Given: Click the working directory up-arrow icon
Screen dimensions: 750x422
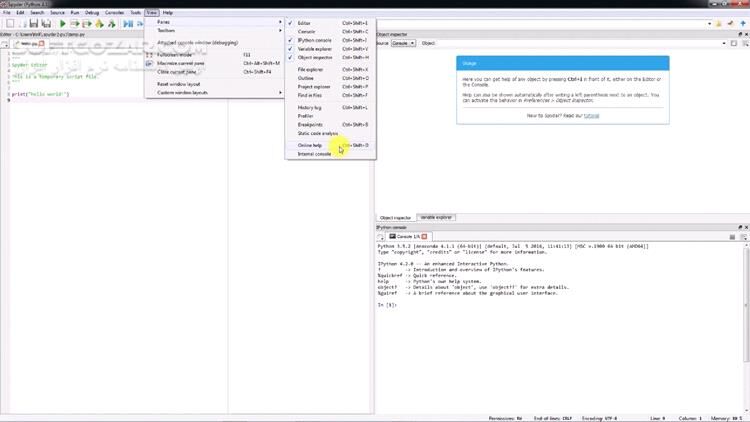Looking at the screenshot, I should [743, 23].
